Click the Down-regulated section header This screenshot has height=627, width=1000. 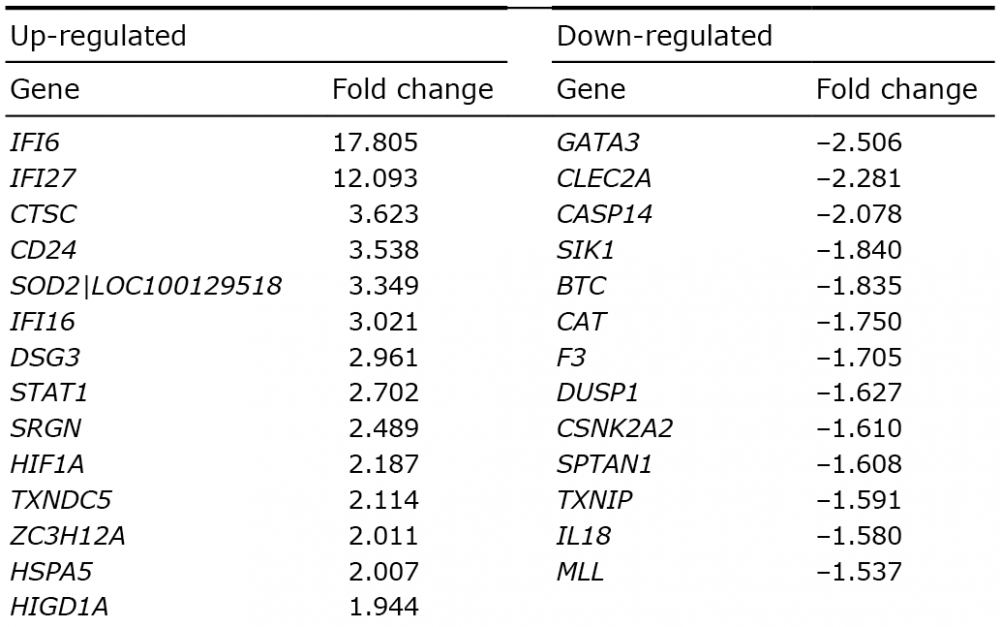[664, 36]
